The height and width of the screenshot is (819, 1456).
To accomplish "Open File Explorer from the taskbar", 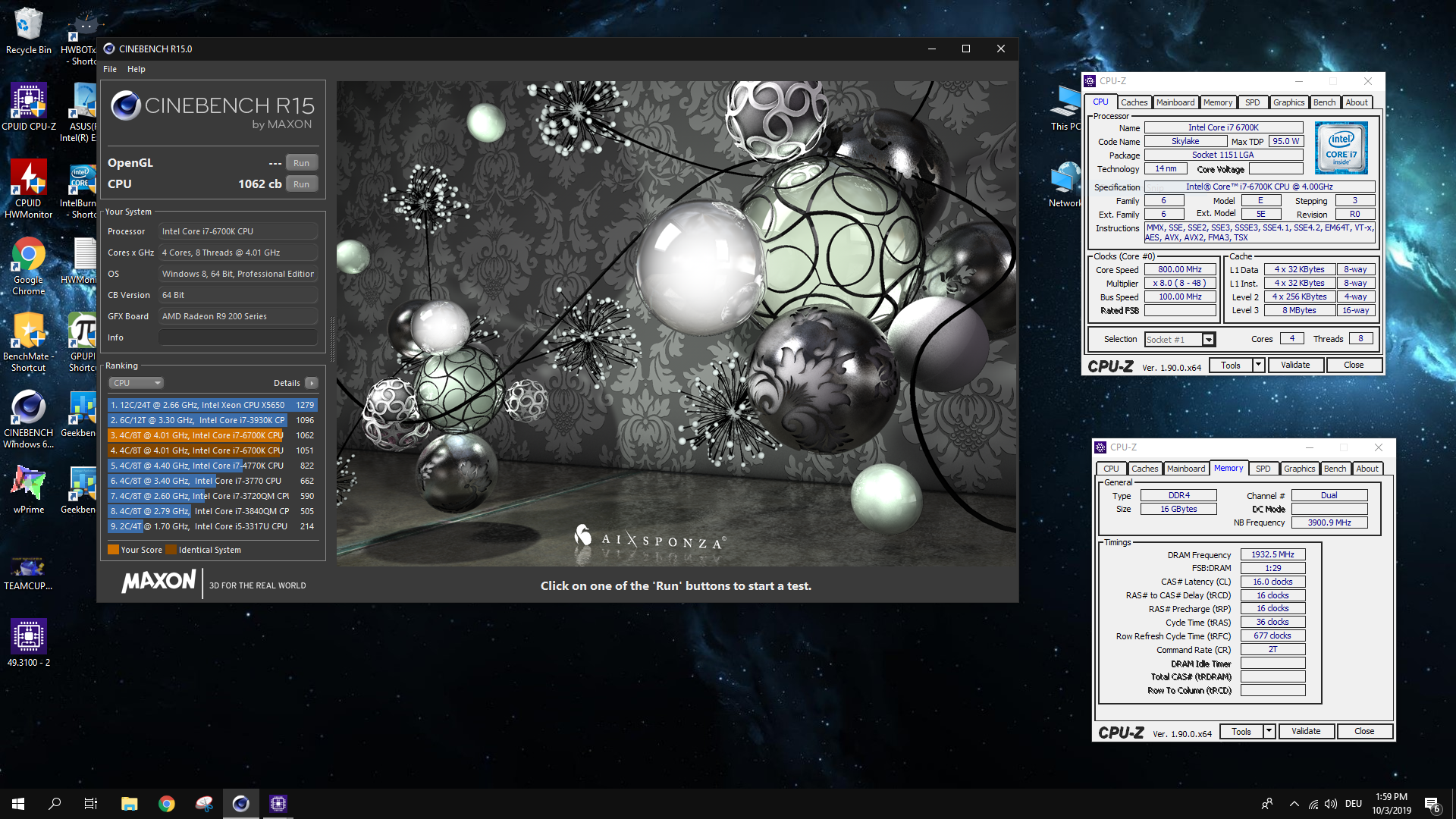I will (130, 804).
